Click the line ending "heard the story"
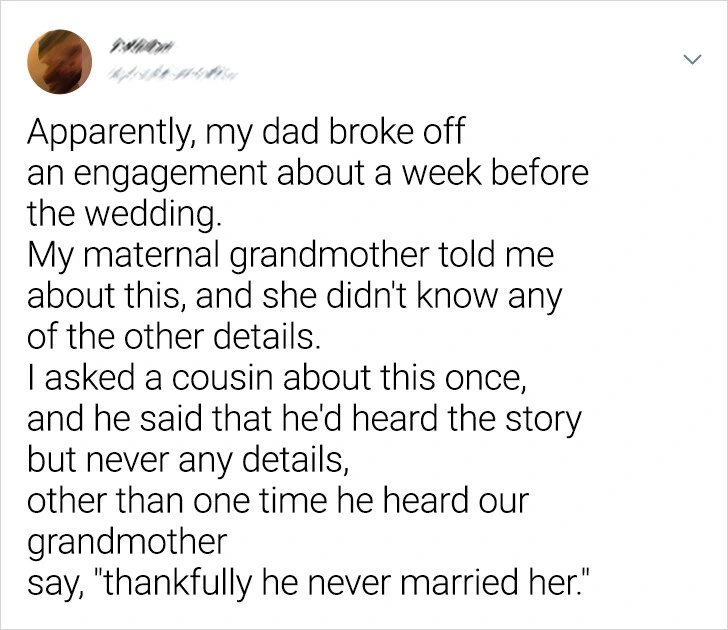 click(302, 419)
